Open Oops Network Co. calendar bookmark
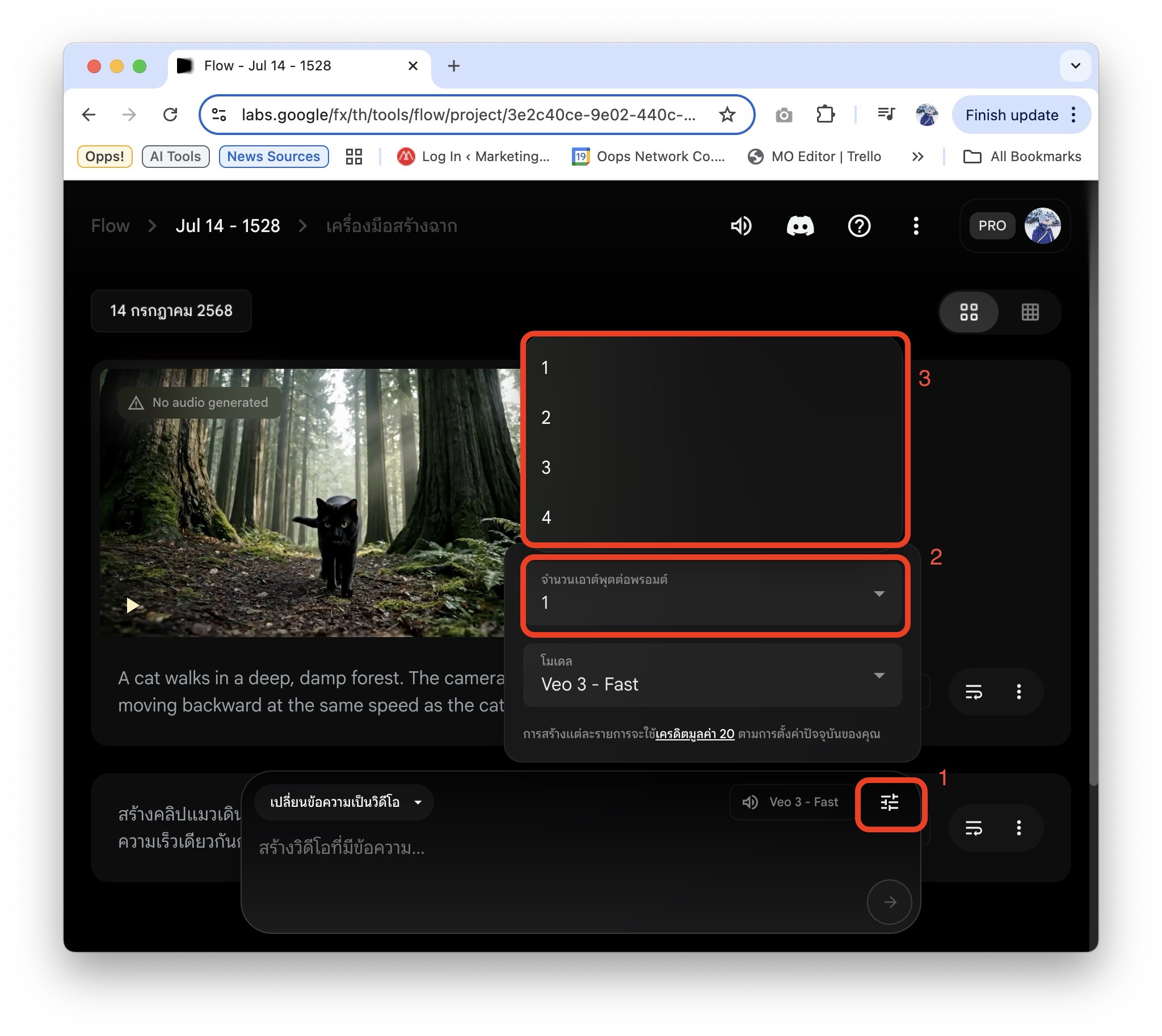Viewport: 1162px width, 1036px height. click(649, 157)
